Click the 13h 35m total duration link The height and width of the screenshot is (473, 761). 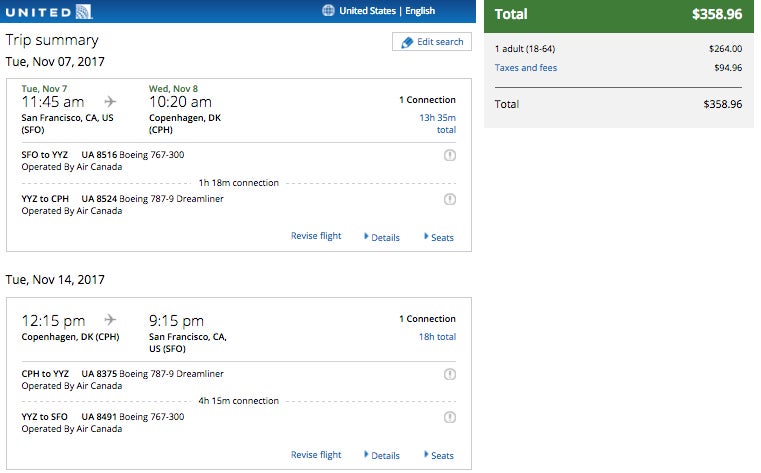[437, 123]
